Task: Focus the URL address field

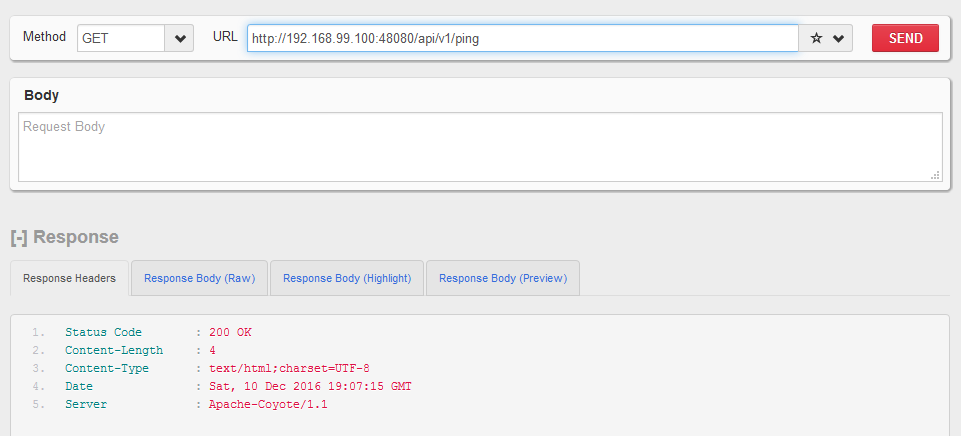Action: coord(522,38)
